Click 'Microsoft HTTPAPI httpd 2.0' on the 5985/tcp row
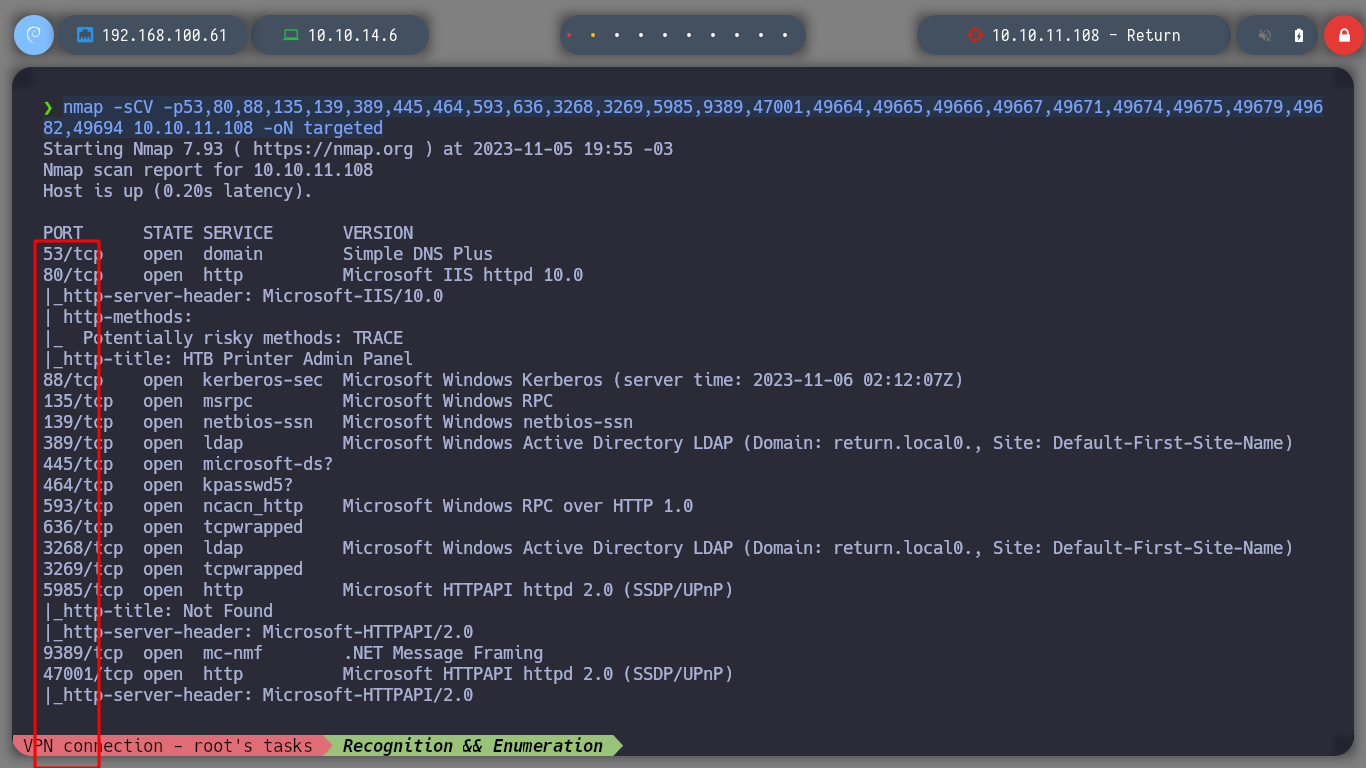Image resolution: width=1366 pixels, height=768 pixels. tap(478, 590)
